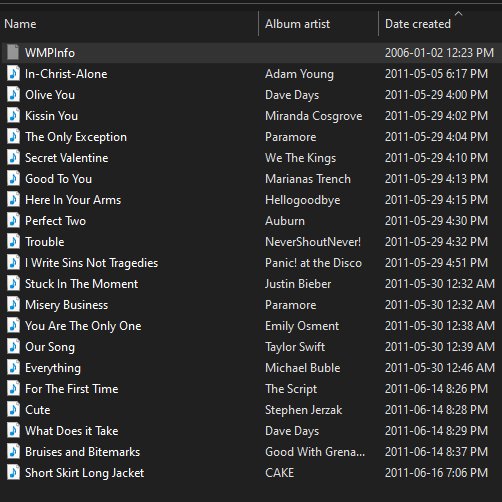Select I Write Sins Not Tragedies file name

(92, 263)
